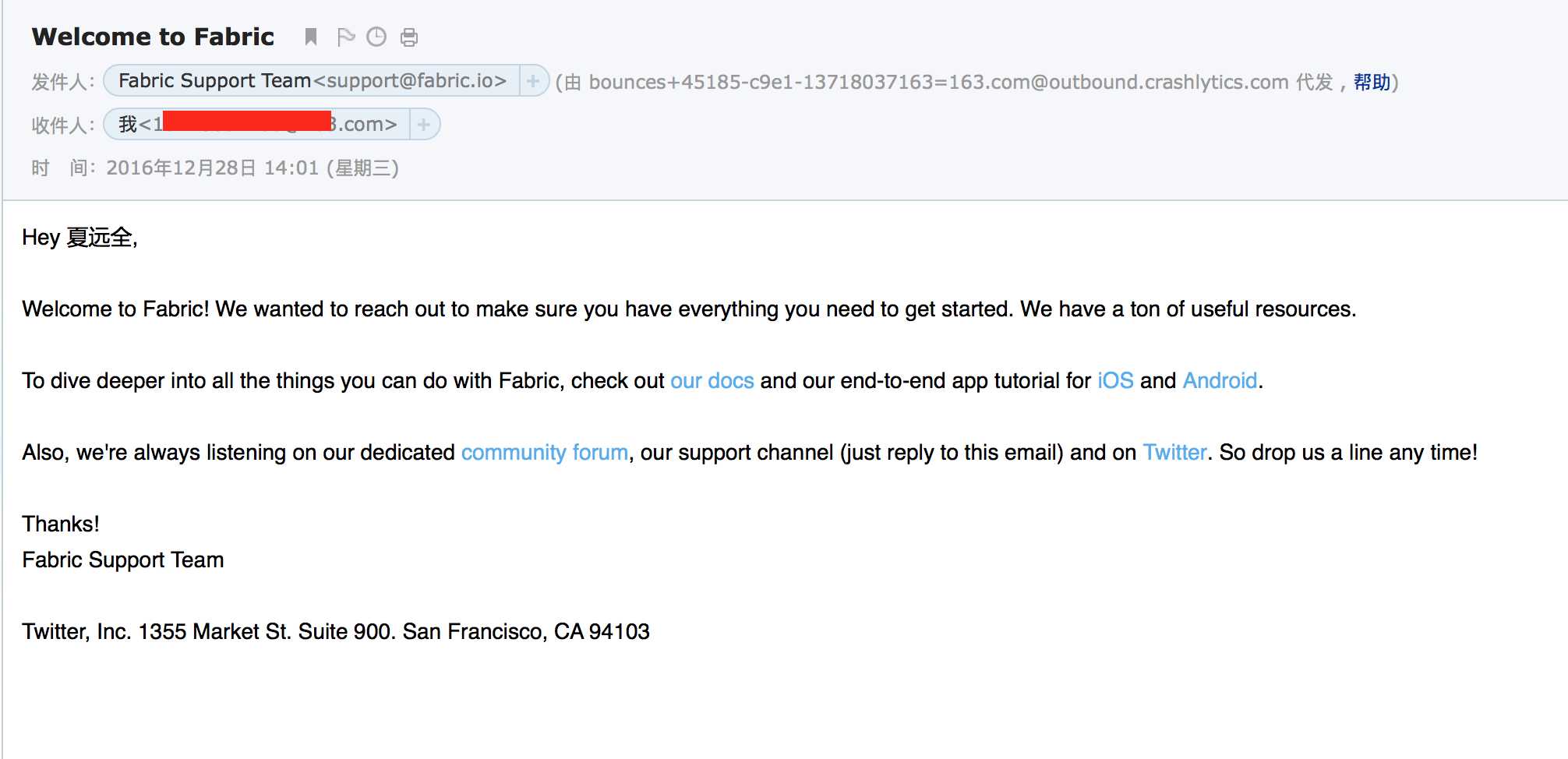Image resolution: width=1568 pixels, height=759 pixels.
Task: Open the 帮助 help link
Action: pyautogui.click(x=1372, y=82)
